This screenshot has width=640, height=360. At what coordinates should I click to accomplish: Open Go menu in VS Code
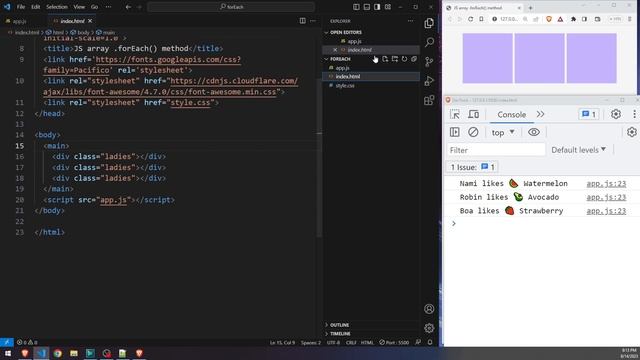coord(94,7)
